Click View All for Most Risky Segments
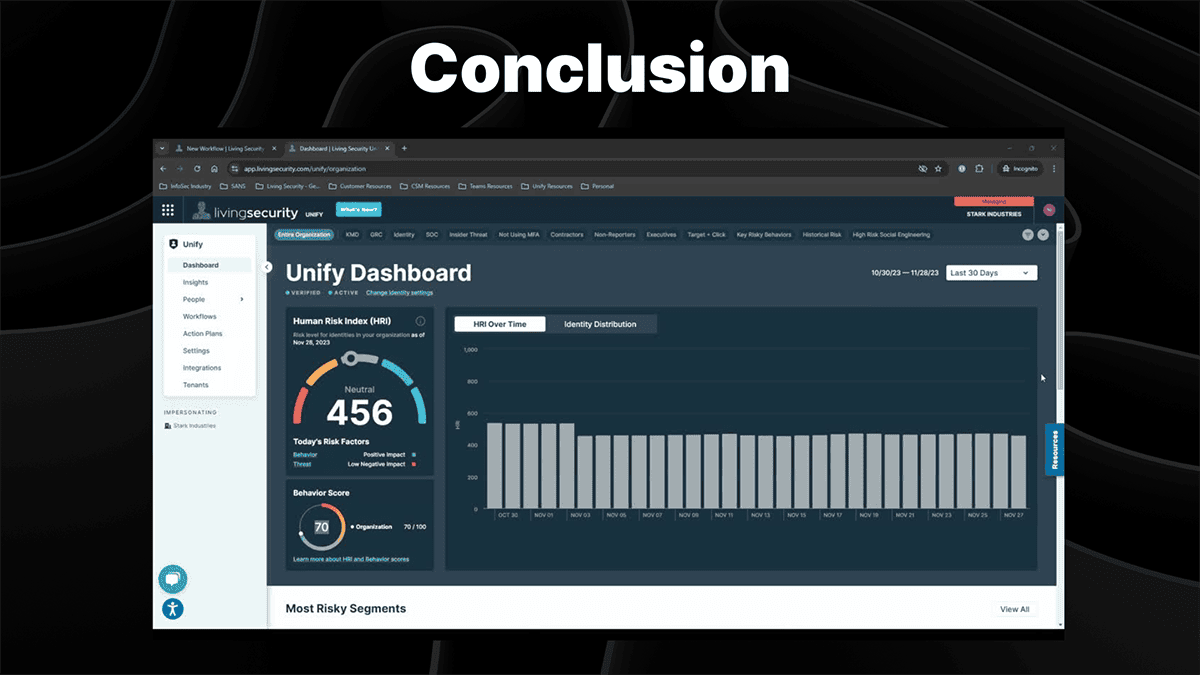The image size is (1200, 675). coord(1014,609)
